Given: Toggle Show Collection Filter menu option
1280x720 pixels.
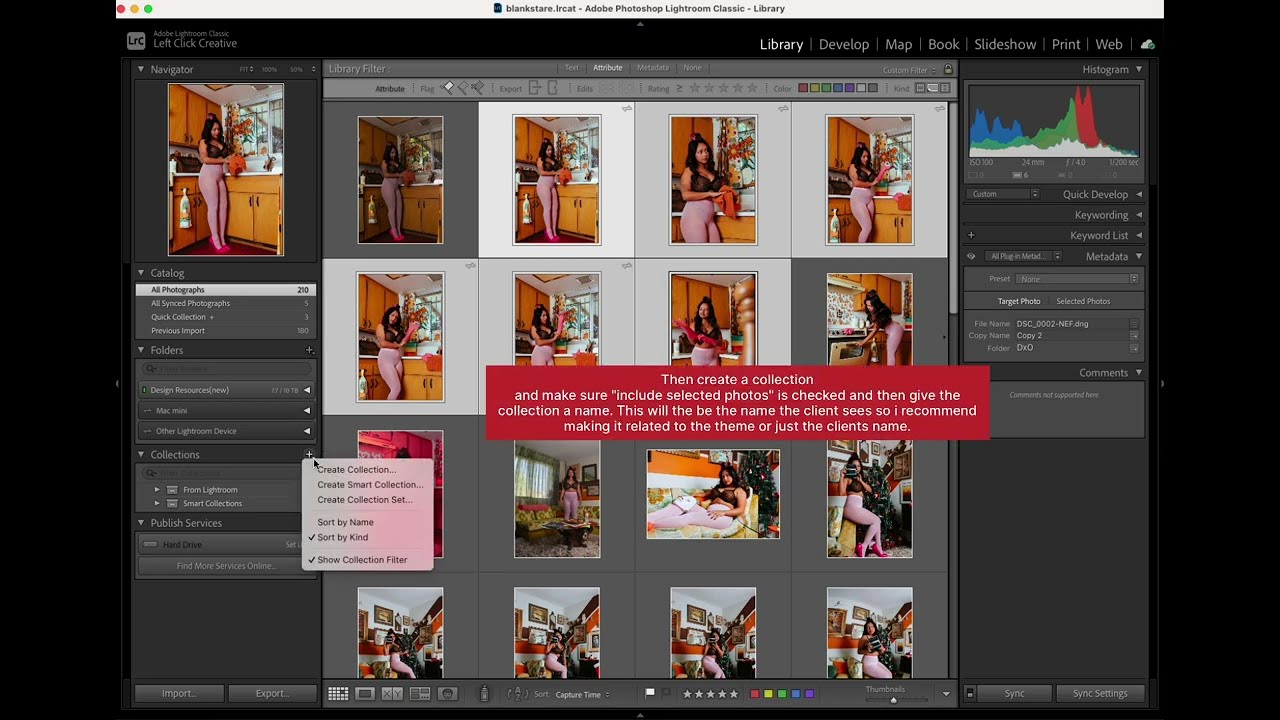Looking at the screenshot, I should (x=362, y=560).
